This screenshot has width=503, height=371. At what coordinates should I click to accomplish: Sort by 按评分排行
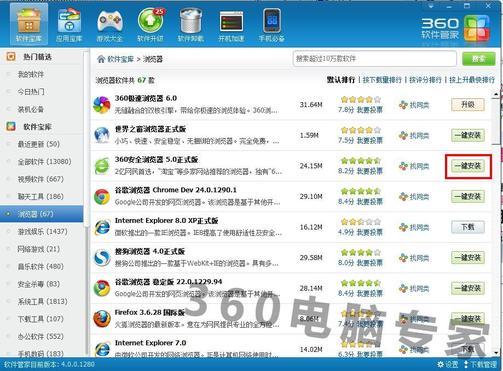[x=425, y=80]
